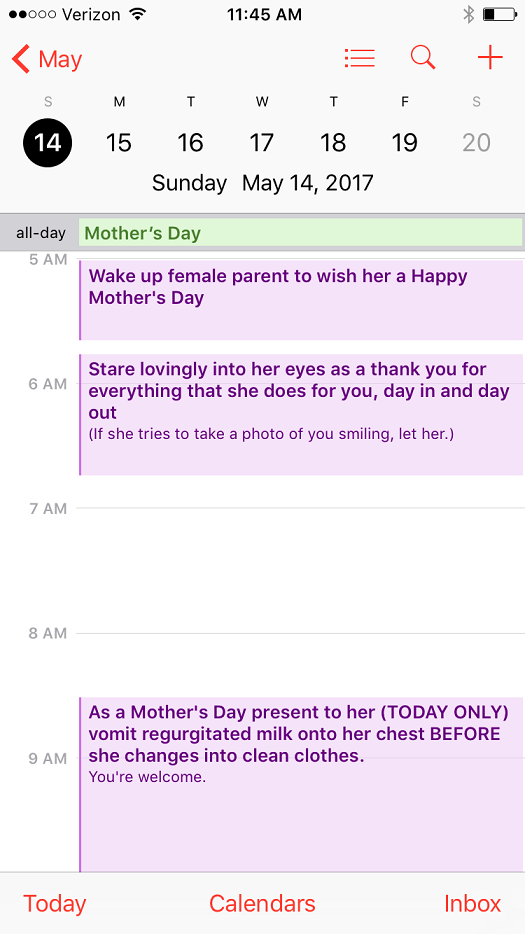Add a new event with plus icon

[490, 58]
